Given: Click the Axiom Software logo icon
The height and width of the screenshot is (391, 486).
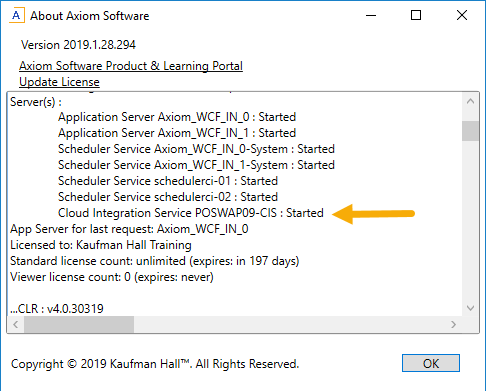Looking at the screenshot, I should [x=16, y=15].
